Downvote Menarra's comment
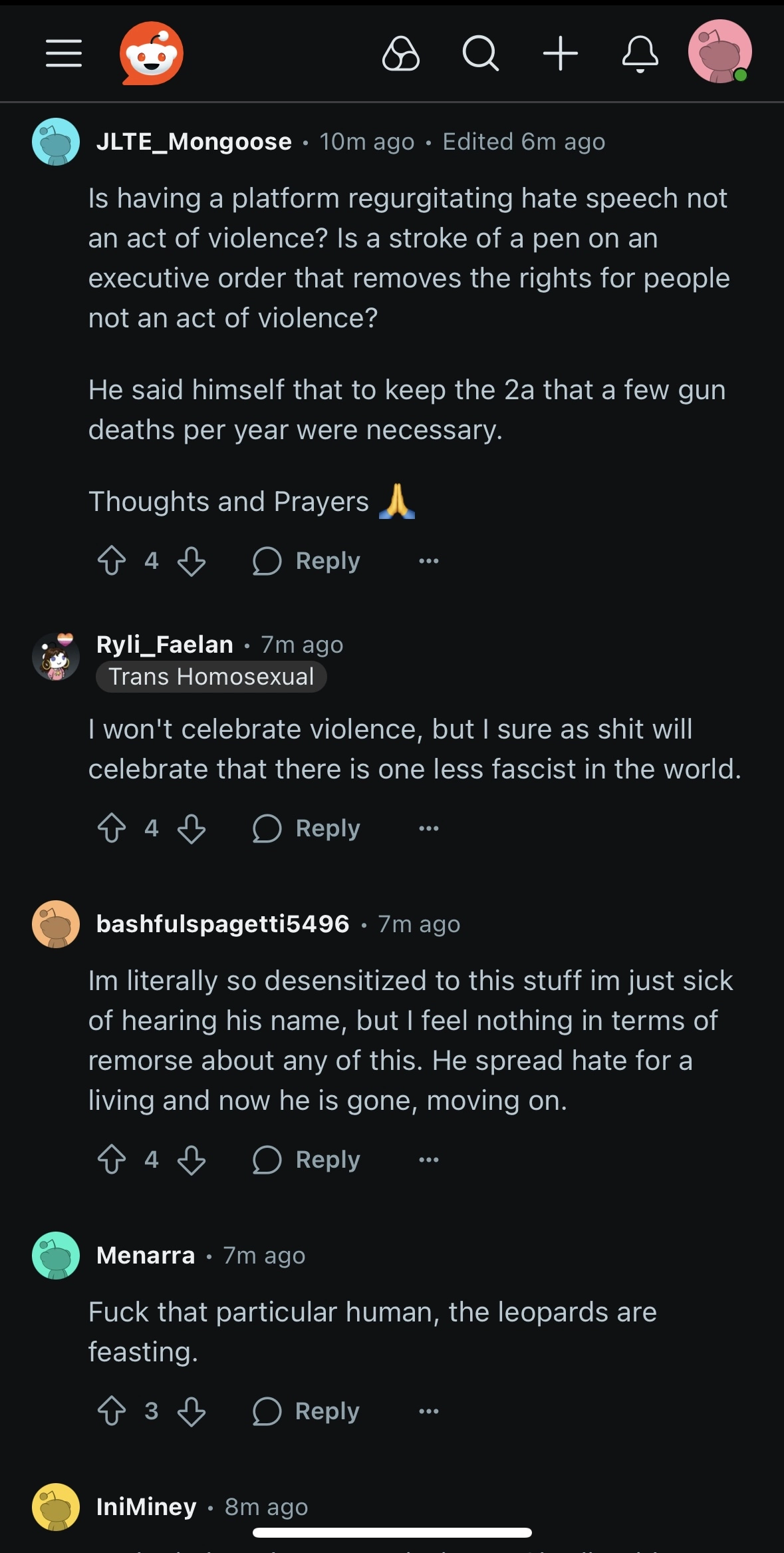This screenshot has width=784, height=1553. tap(192, 1411)
